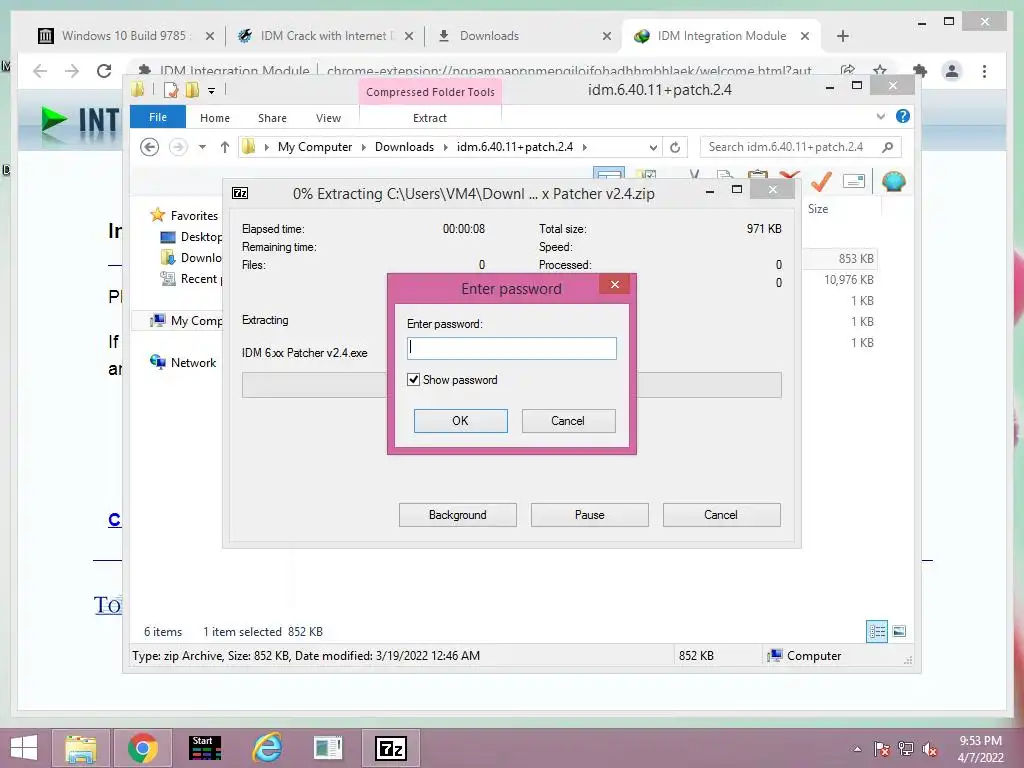Open Explorer help with the question mark icon

(x=903, y=116)
